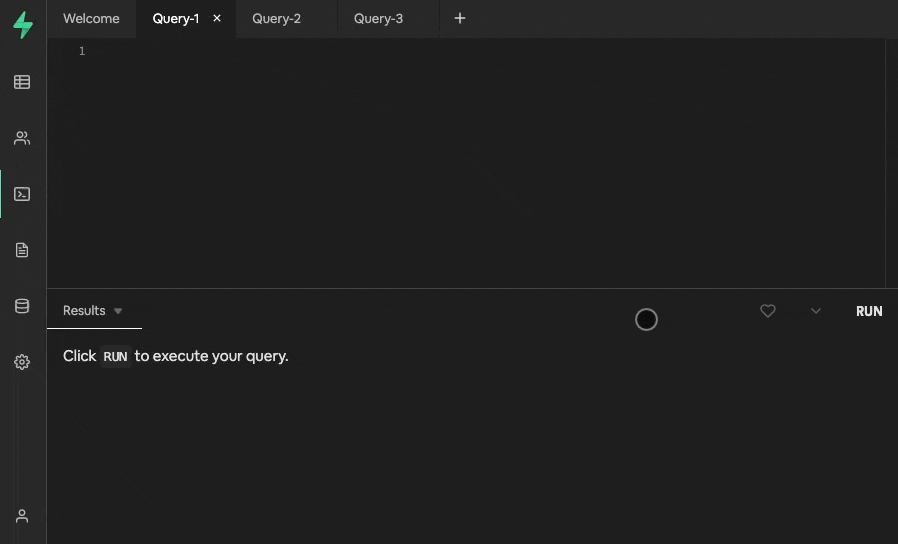898x544 pixels.
Task: Add a new query tab
Action: [x=460, y=18]
